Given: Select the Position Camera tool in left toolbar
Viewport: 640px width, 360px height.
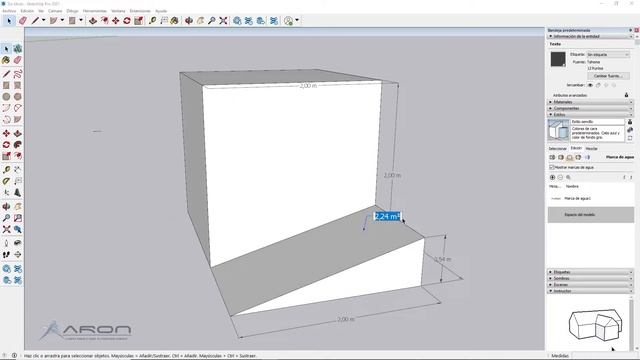Looking at the screenshot, I should 6,243.
